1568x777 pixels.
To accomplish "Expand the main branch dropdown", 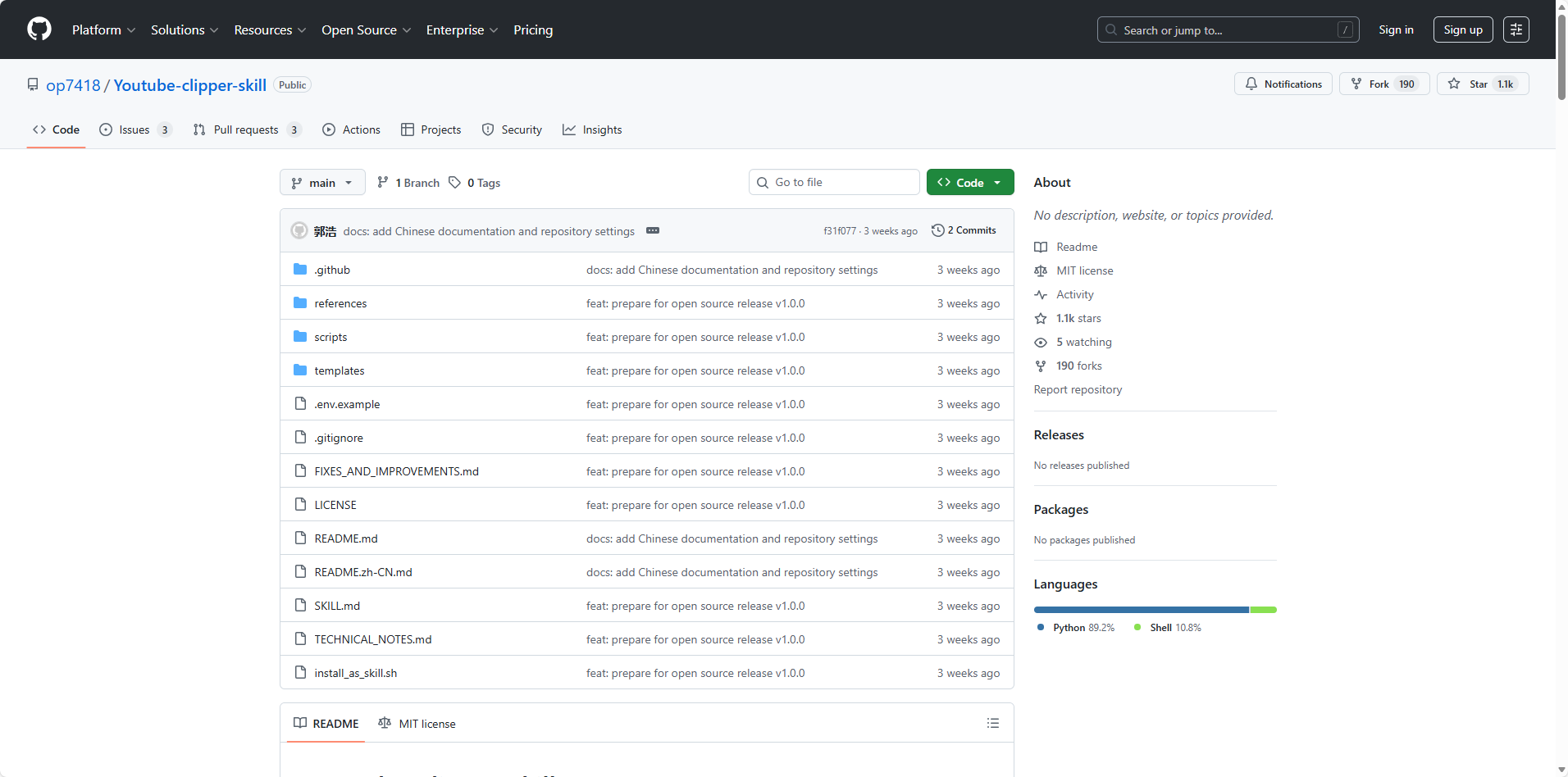I will tap(324, 183).
